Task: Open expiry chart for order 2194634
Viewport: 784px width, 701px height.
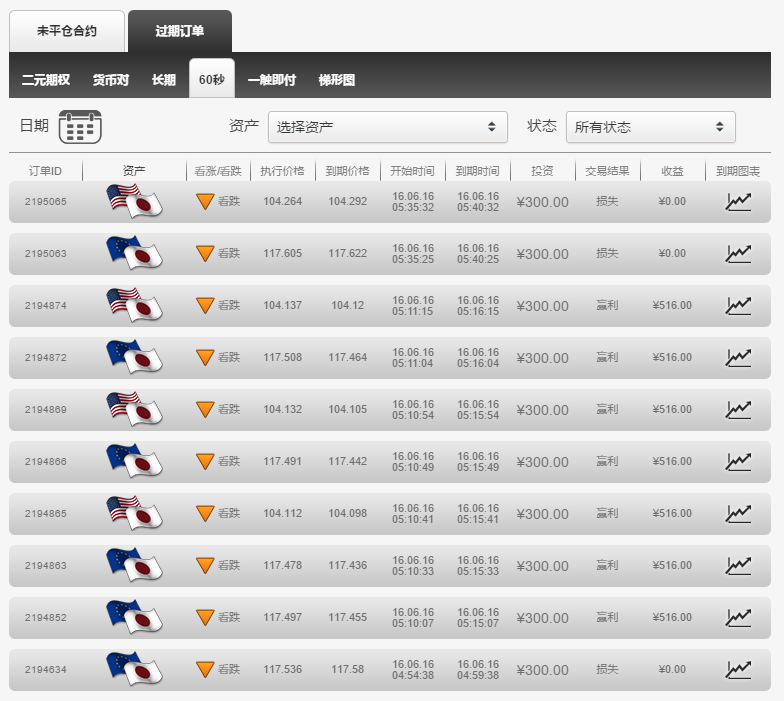Action: tap(738, 670)
